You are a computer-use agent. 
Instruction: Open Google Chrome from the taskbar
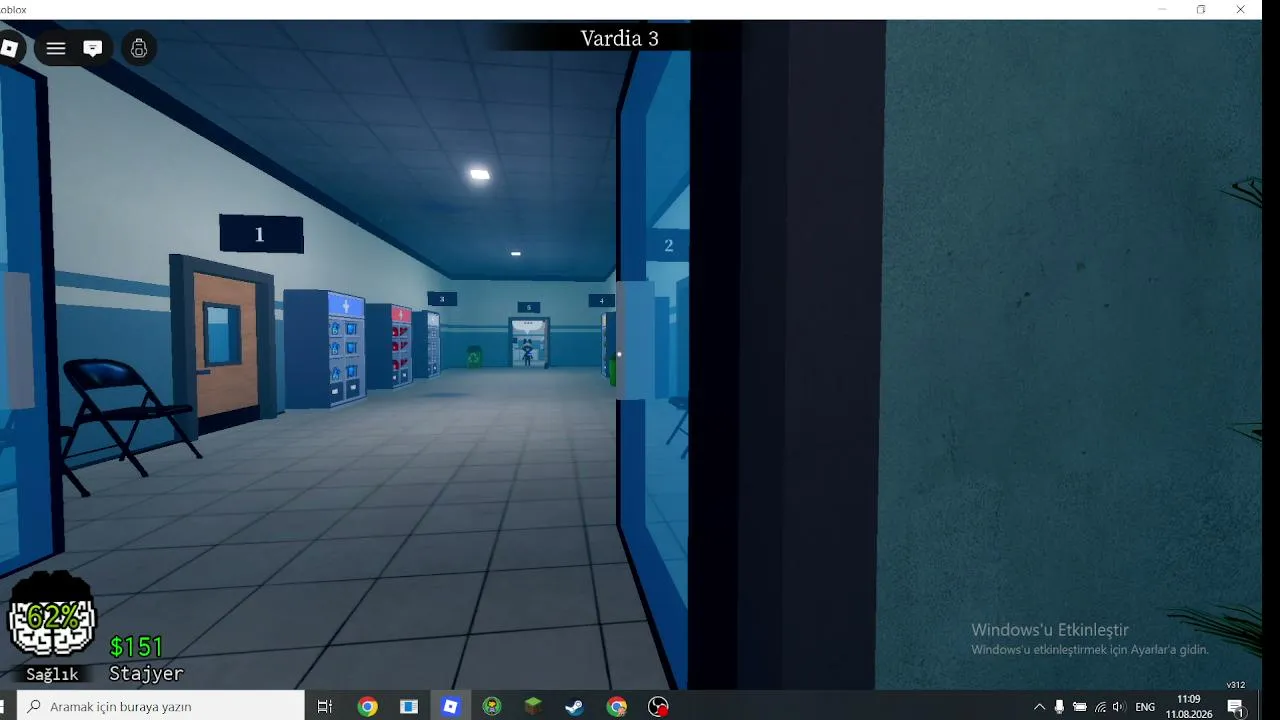pos(368,706)
